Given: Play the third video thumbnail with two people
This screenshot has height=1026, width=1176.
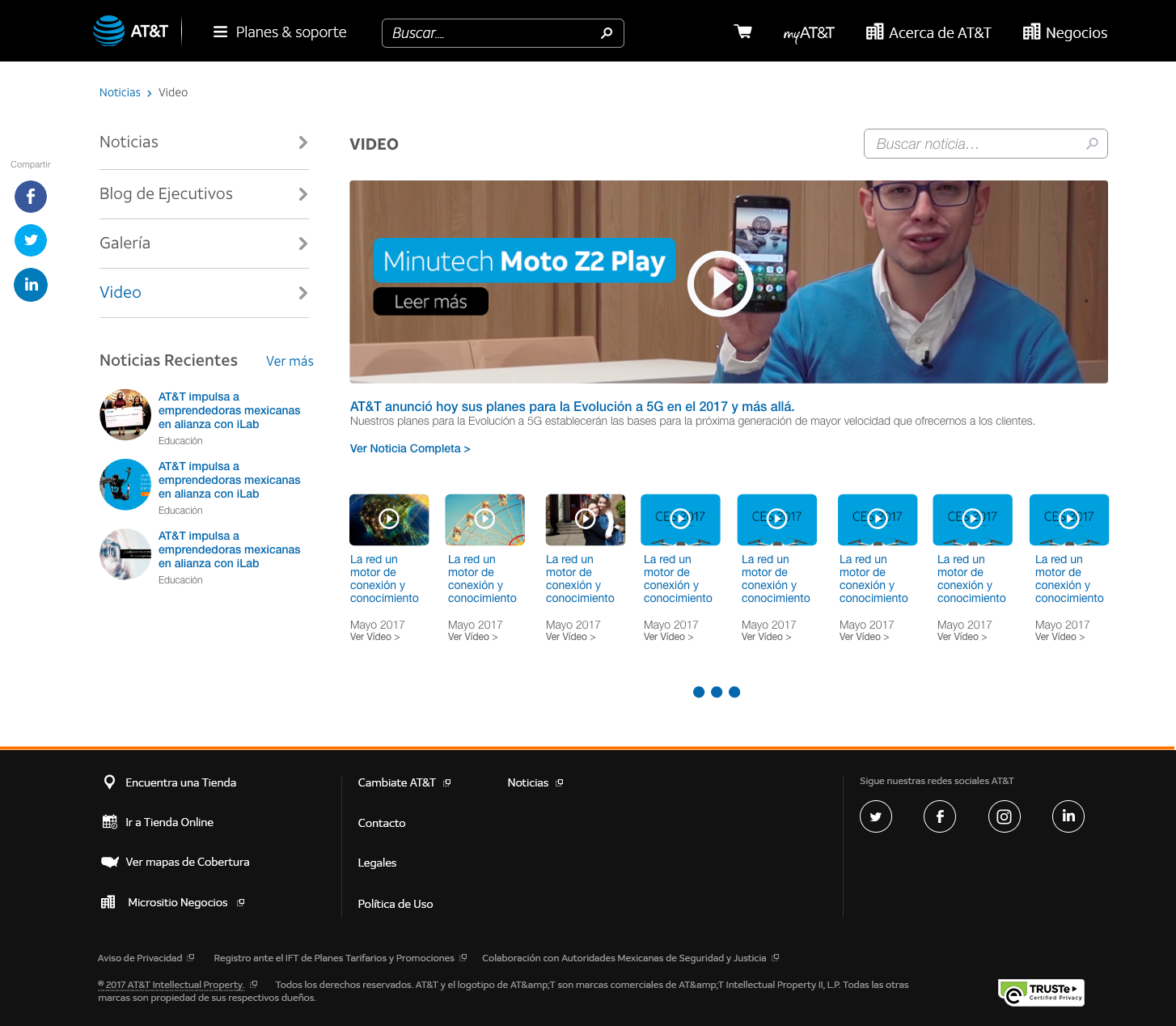Looking at the screenshot, I should tap(585, 519).
